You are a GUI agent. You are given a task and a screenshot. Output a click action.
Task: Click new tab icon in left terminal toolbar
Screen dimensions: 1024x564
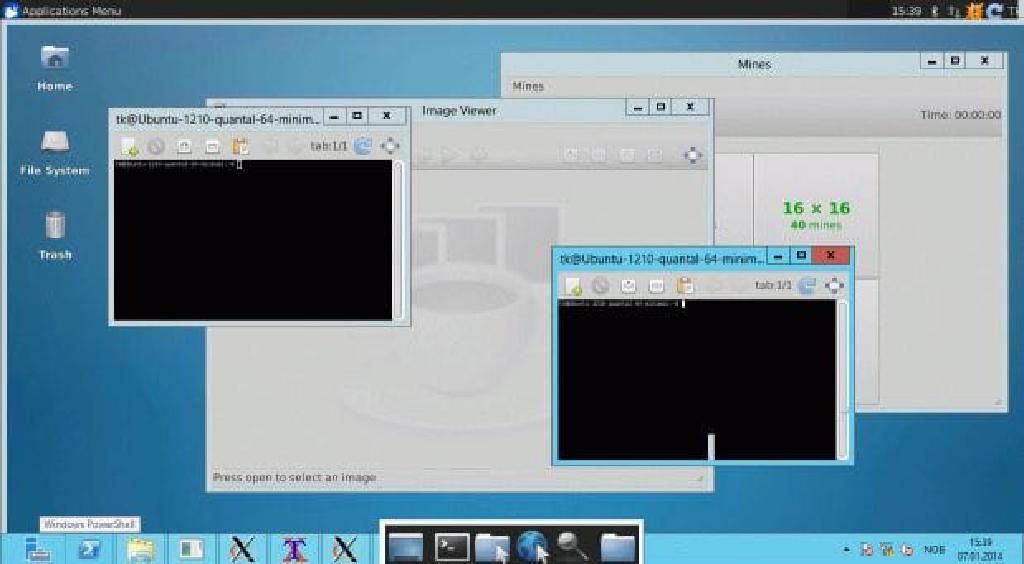click(129, 146)
